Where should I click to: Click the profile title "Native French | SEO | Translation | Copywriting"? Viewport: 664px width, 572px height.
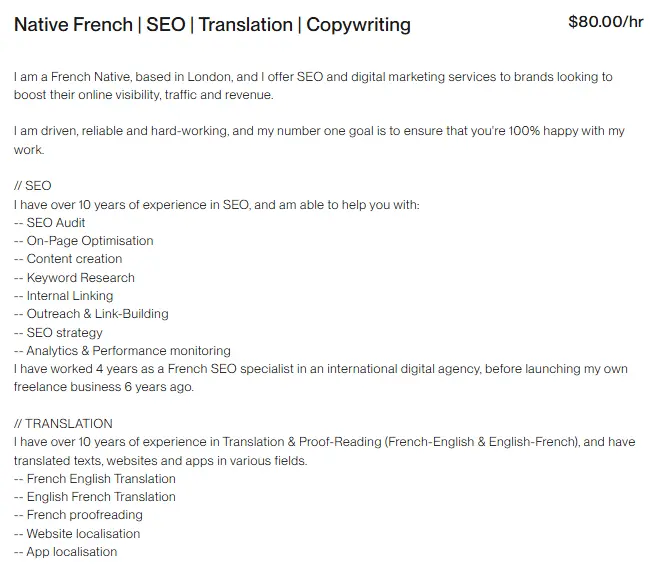tap(212, 24)
